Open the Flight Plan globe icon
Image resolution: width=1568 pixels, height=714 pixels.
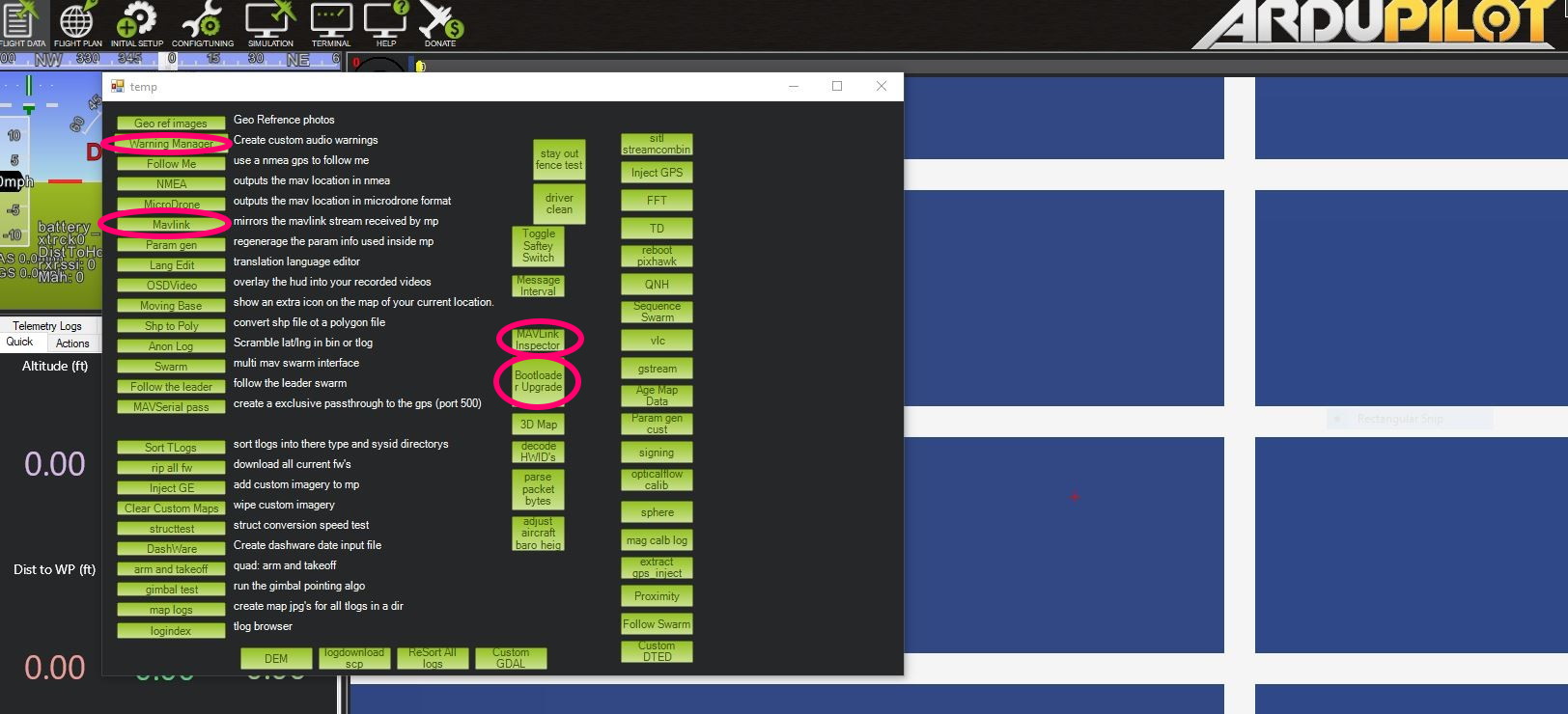(x=77, y=23)
